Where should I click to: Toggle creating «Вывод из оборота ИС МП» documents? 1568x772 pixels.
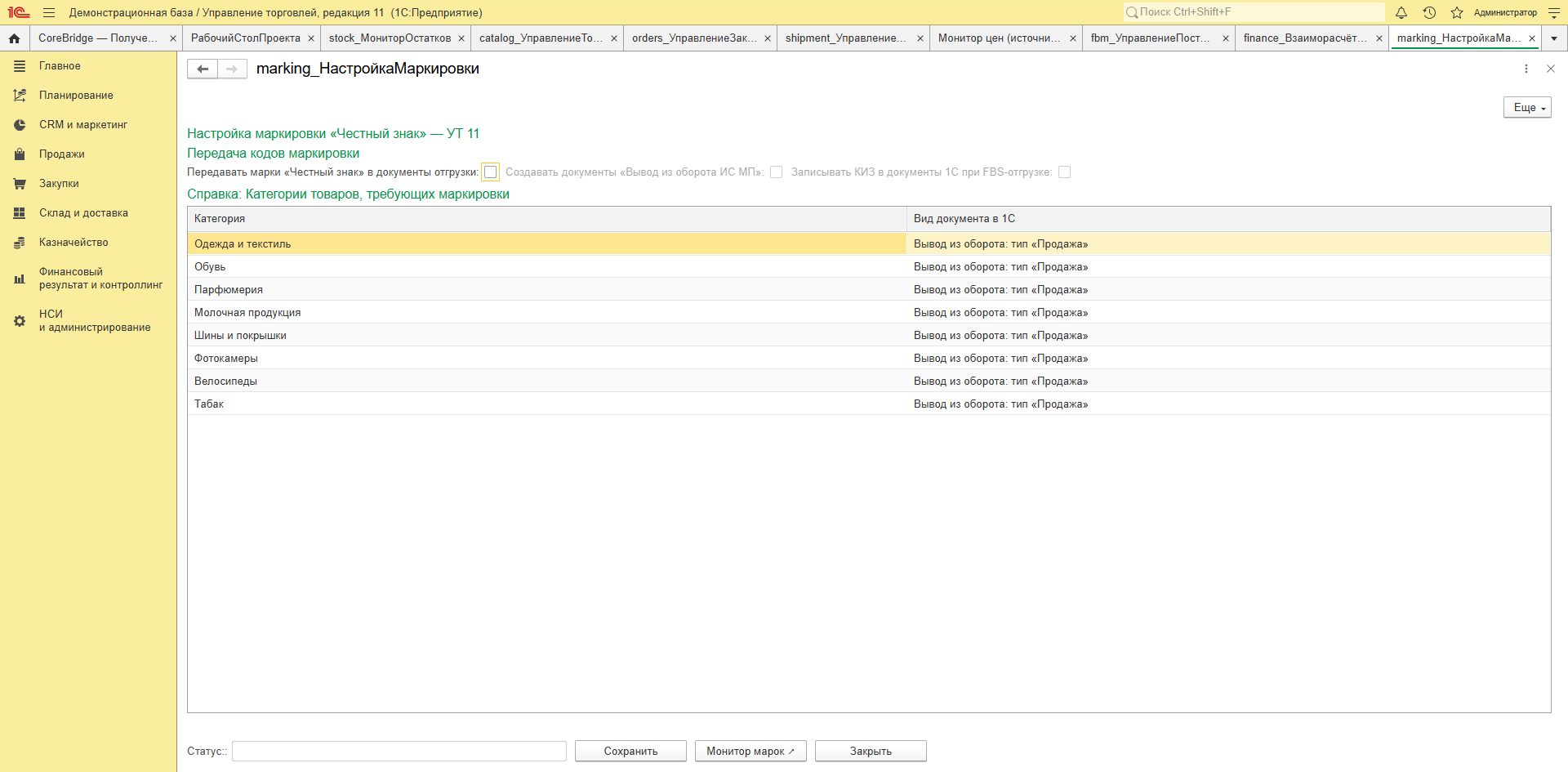[777, 172]
